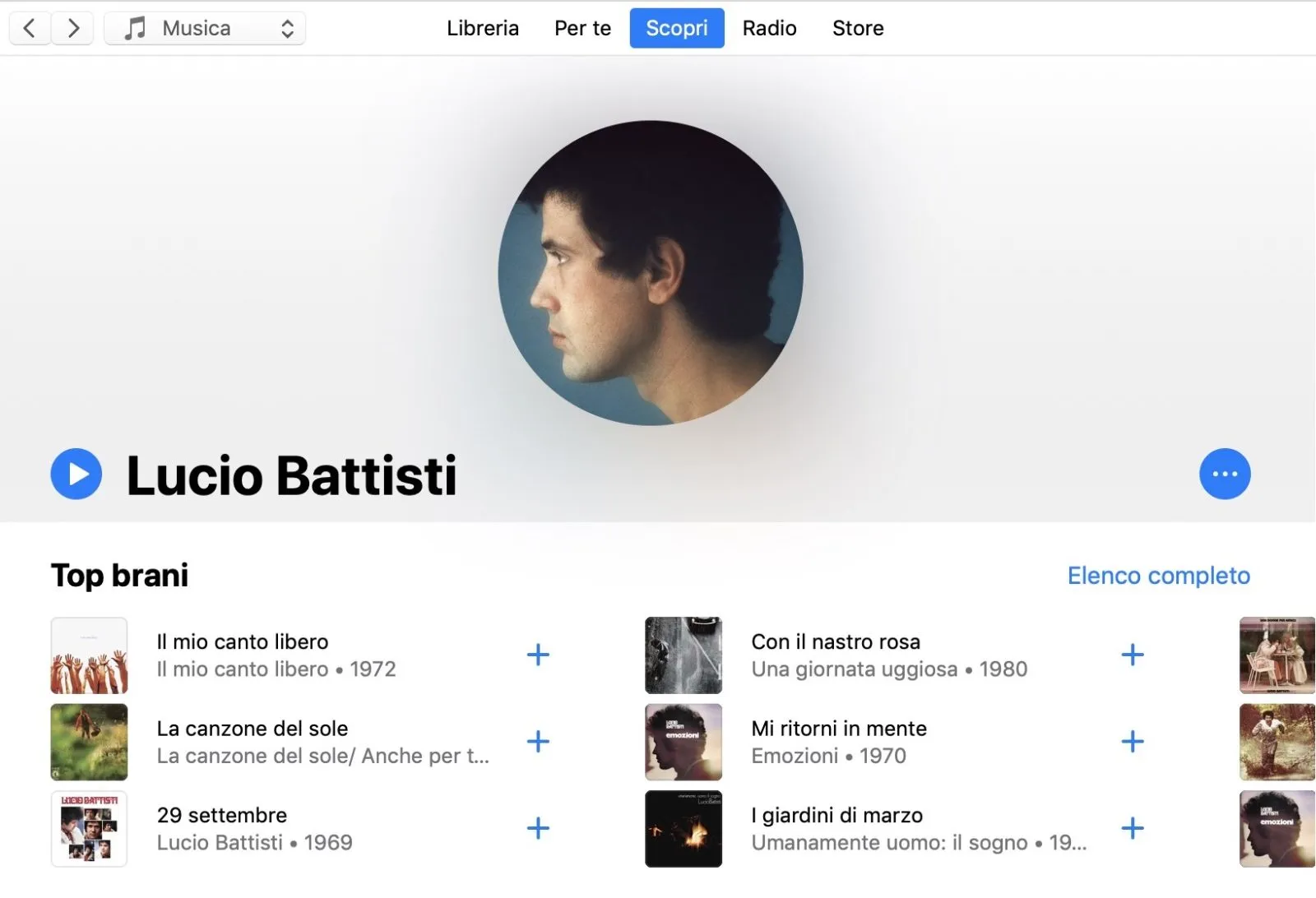Add 'La canzone del sole' to library
The width and height of the screenshot is (1316, 898).
click(x=538, y=742)
